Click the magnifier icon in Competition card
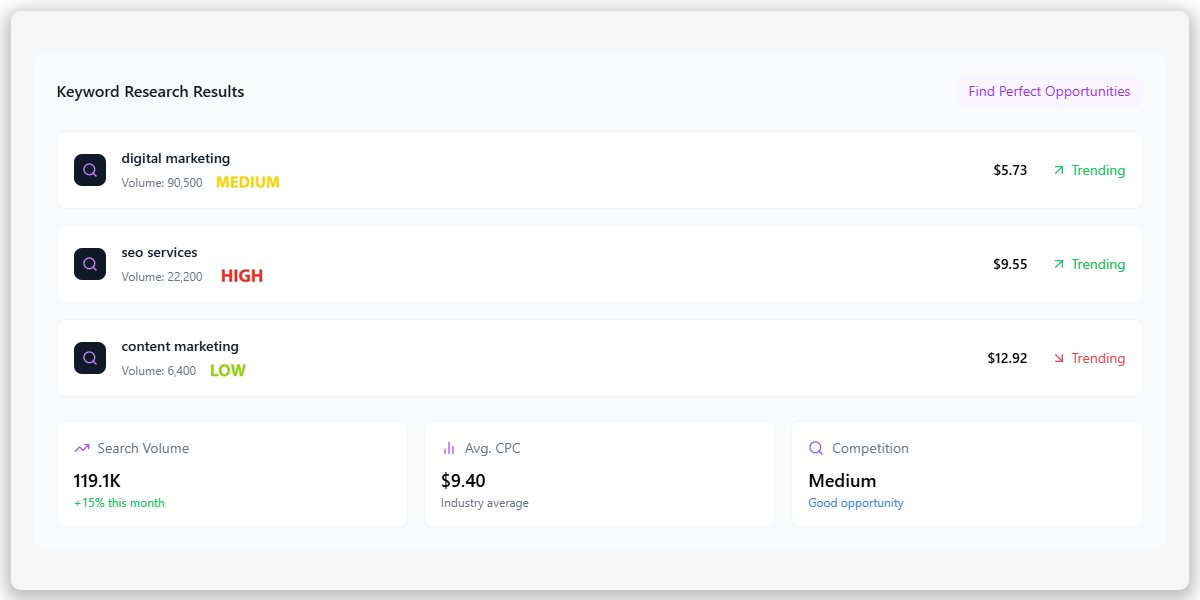The image size is (1200, 600). coord(816,448)
